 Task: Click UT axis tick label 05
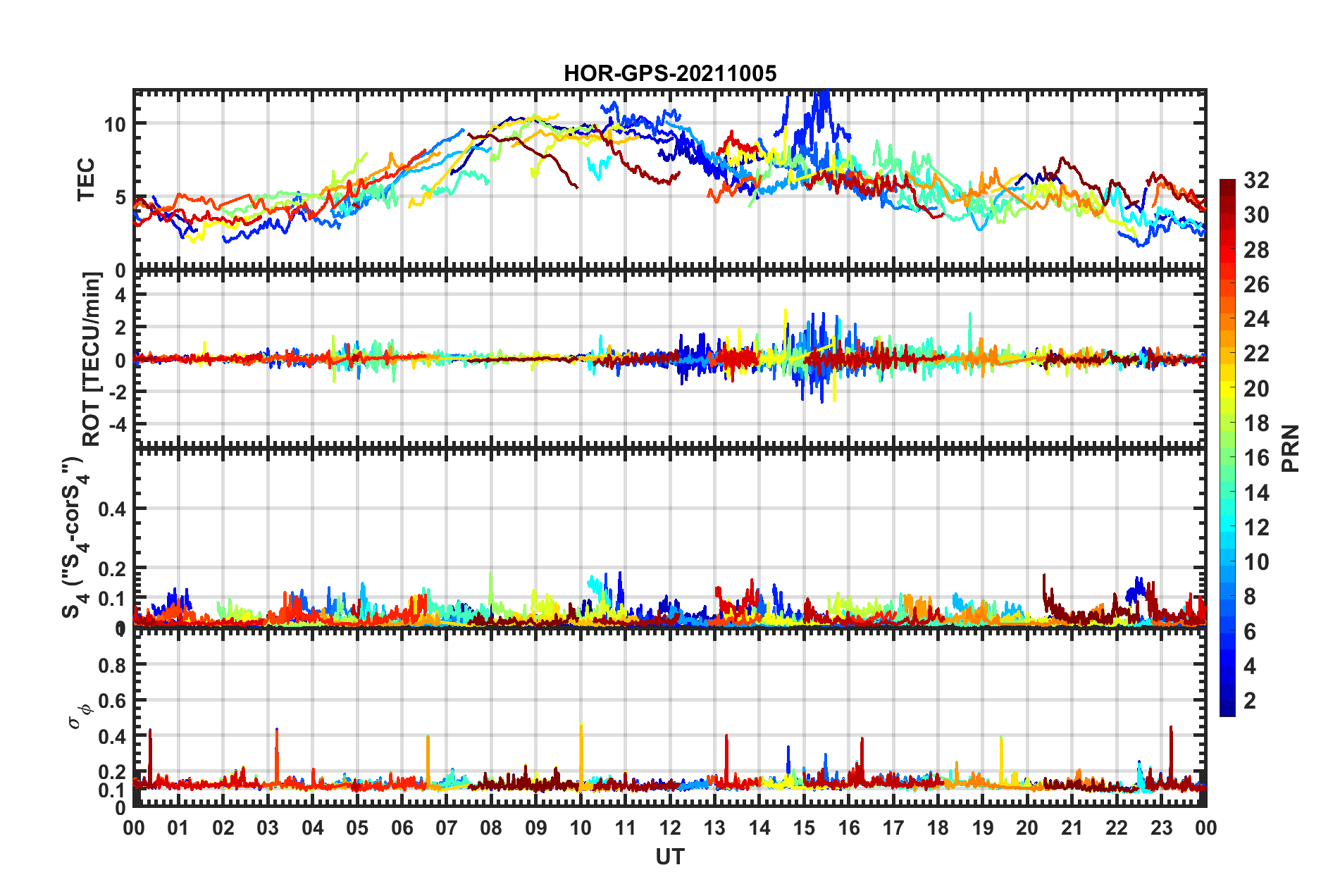(x=357, y=828)
